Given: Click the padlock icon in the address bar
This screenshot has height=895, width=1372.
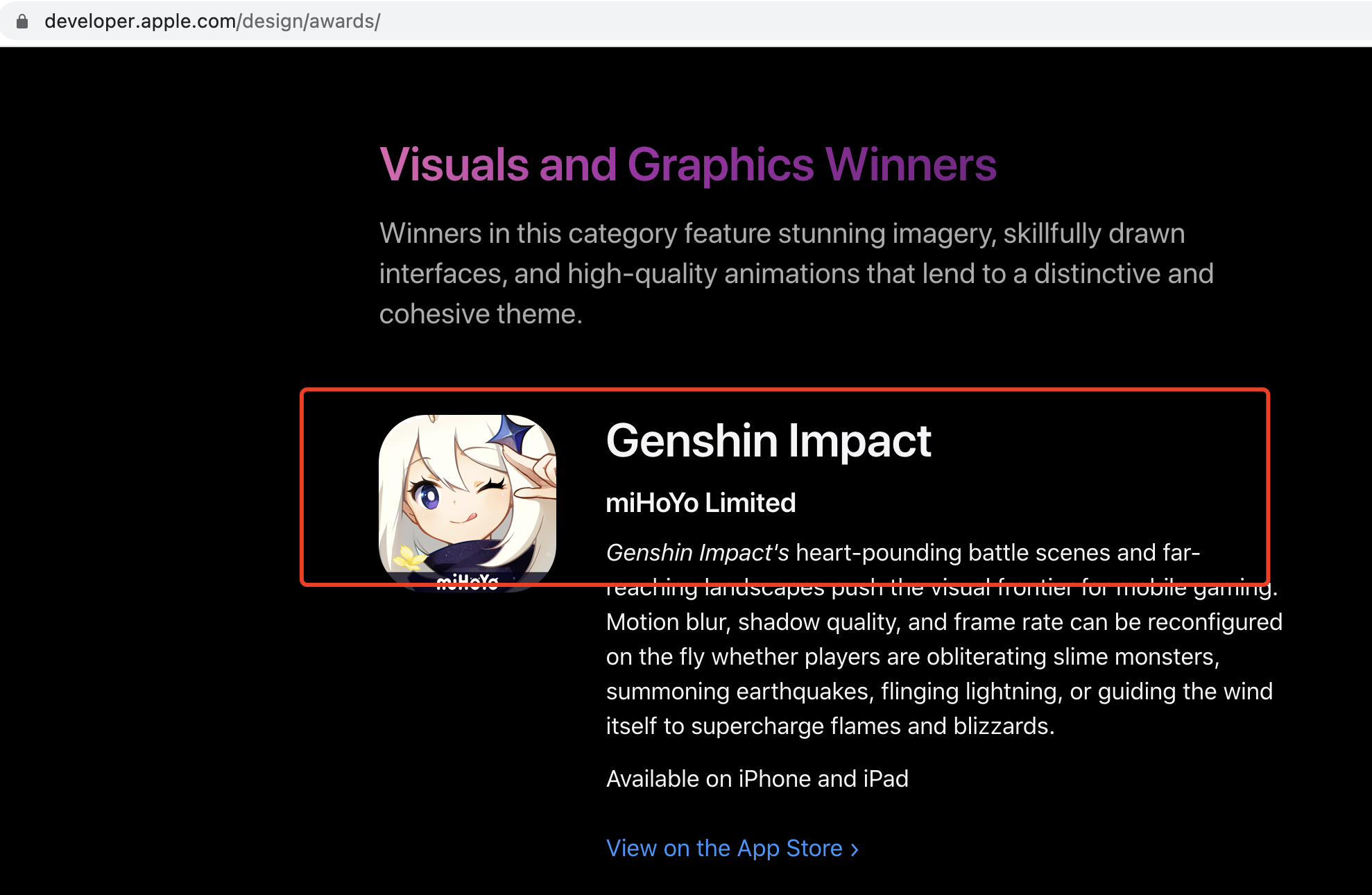Looking at the screenshot, I should click(22, 22).
